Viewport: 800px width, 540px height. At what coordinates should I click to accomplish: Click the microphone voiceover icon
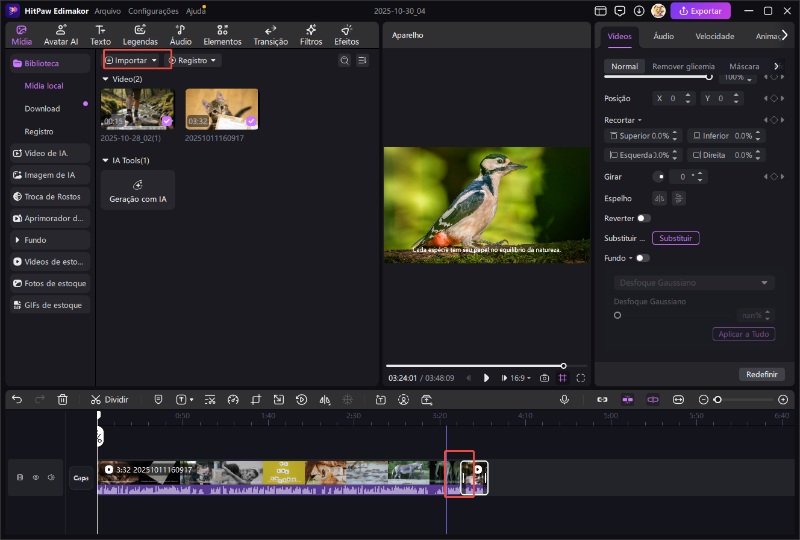565,399
